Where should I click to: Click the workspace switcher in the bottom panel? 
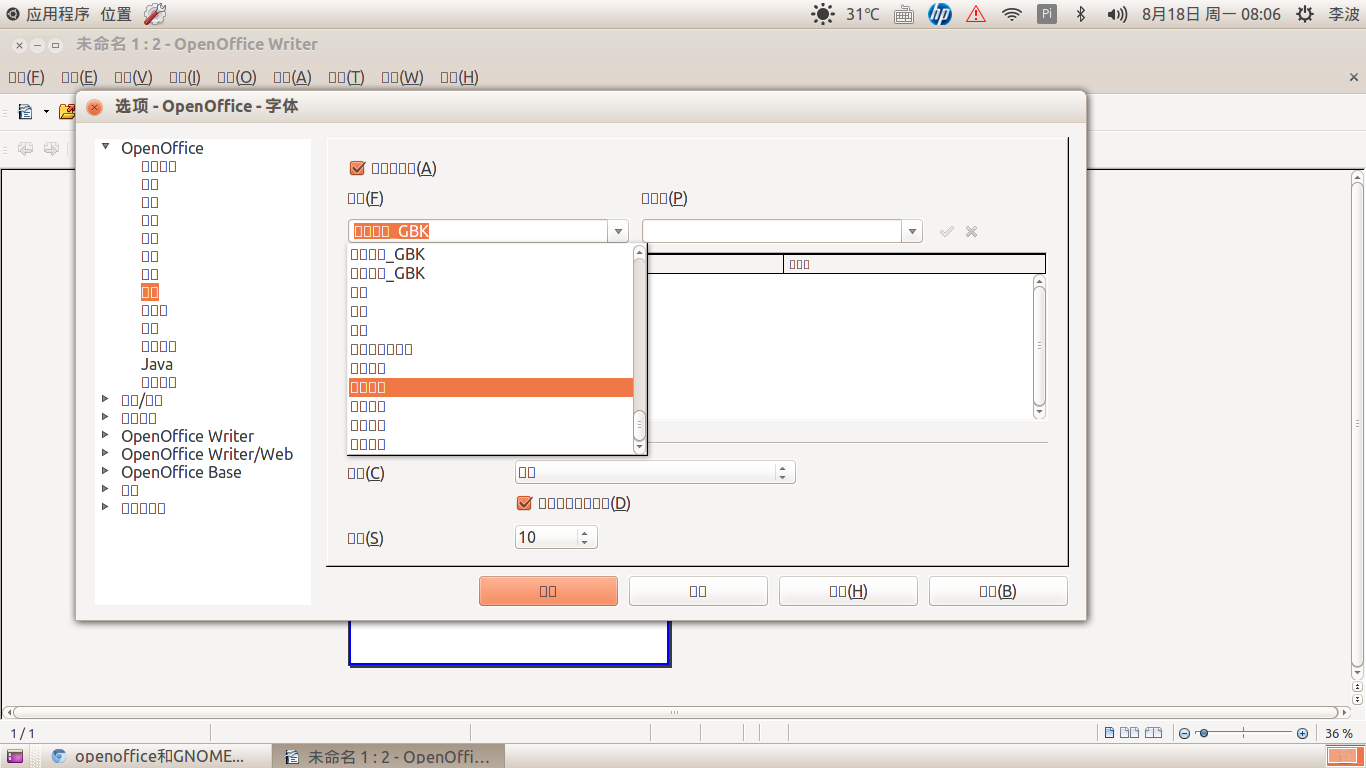pos(1343,757)
